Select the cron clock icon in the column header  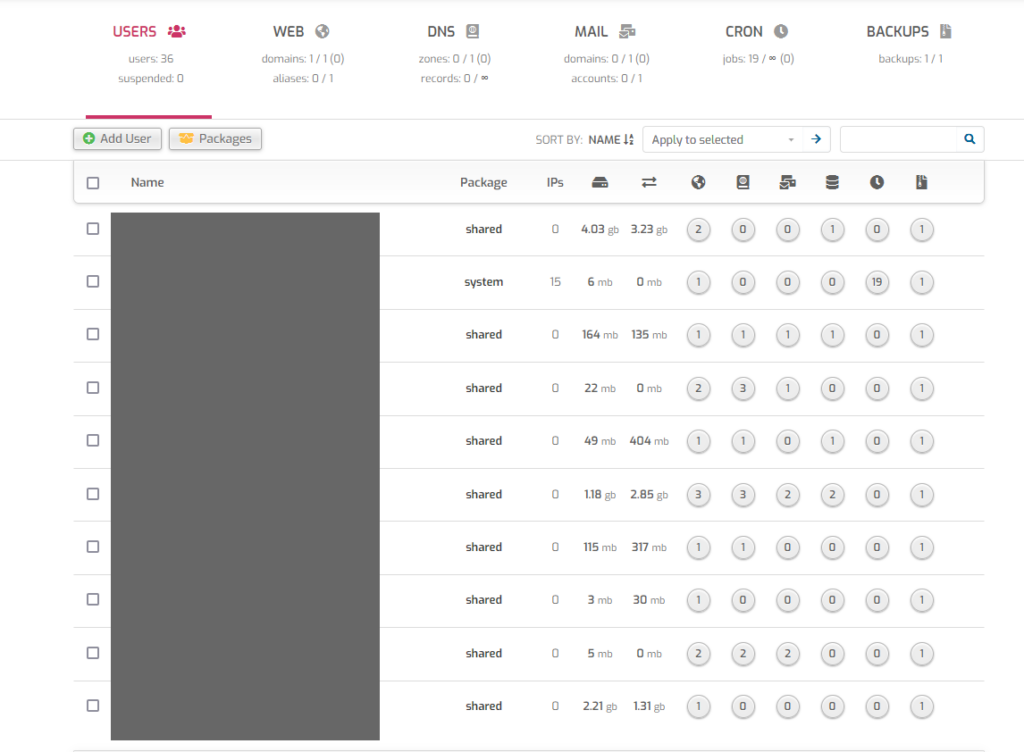click(877, 182)
